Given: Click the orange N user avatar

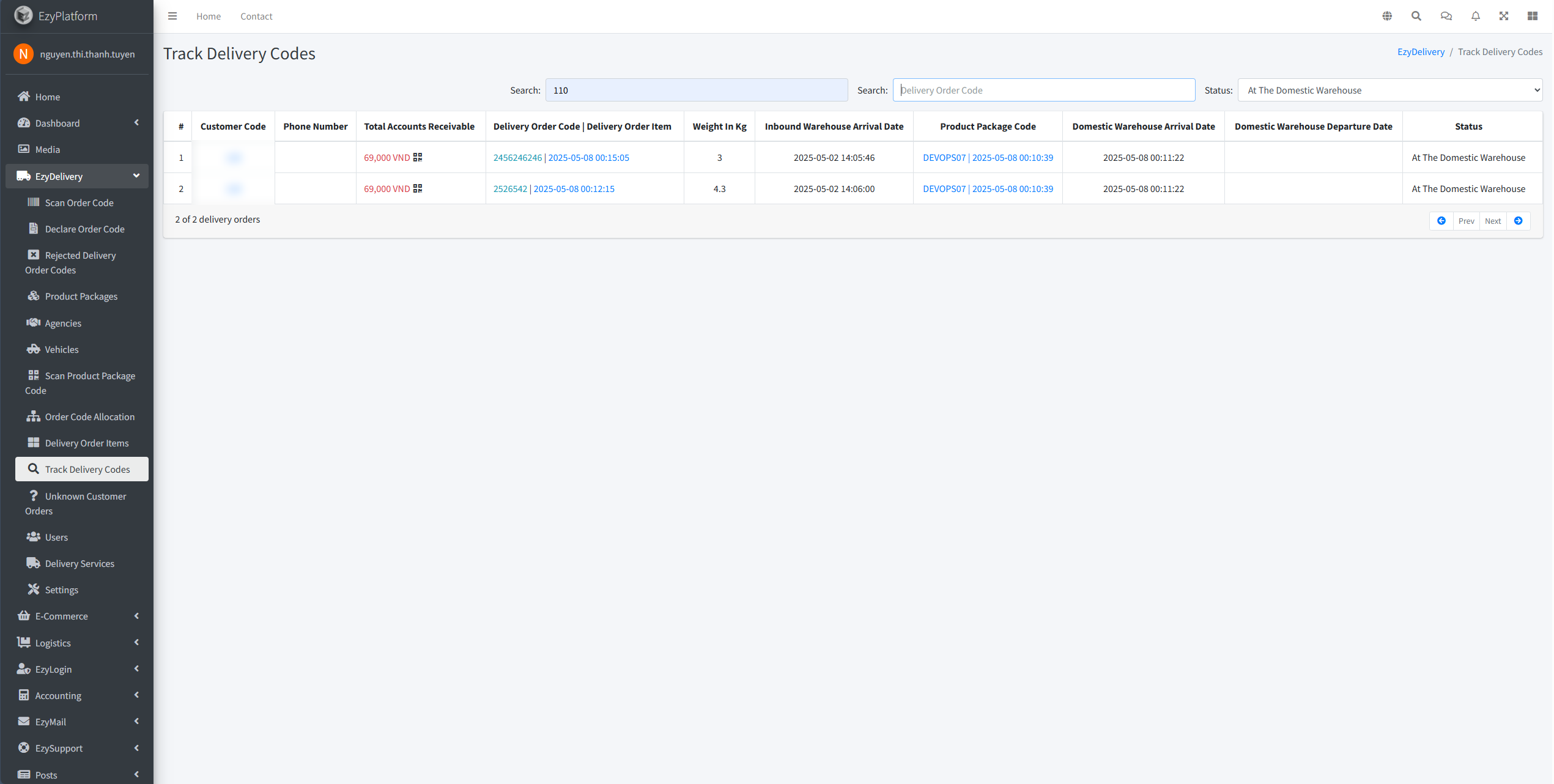Looking at the screenshot, I should (23, 54).
